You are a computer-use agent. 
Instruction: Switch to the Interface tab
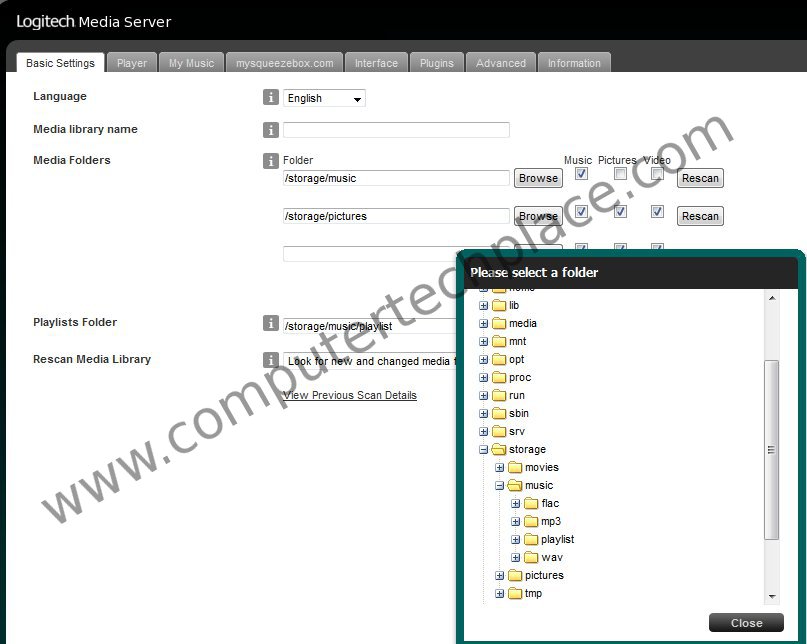[376, 63]
